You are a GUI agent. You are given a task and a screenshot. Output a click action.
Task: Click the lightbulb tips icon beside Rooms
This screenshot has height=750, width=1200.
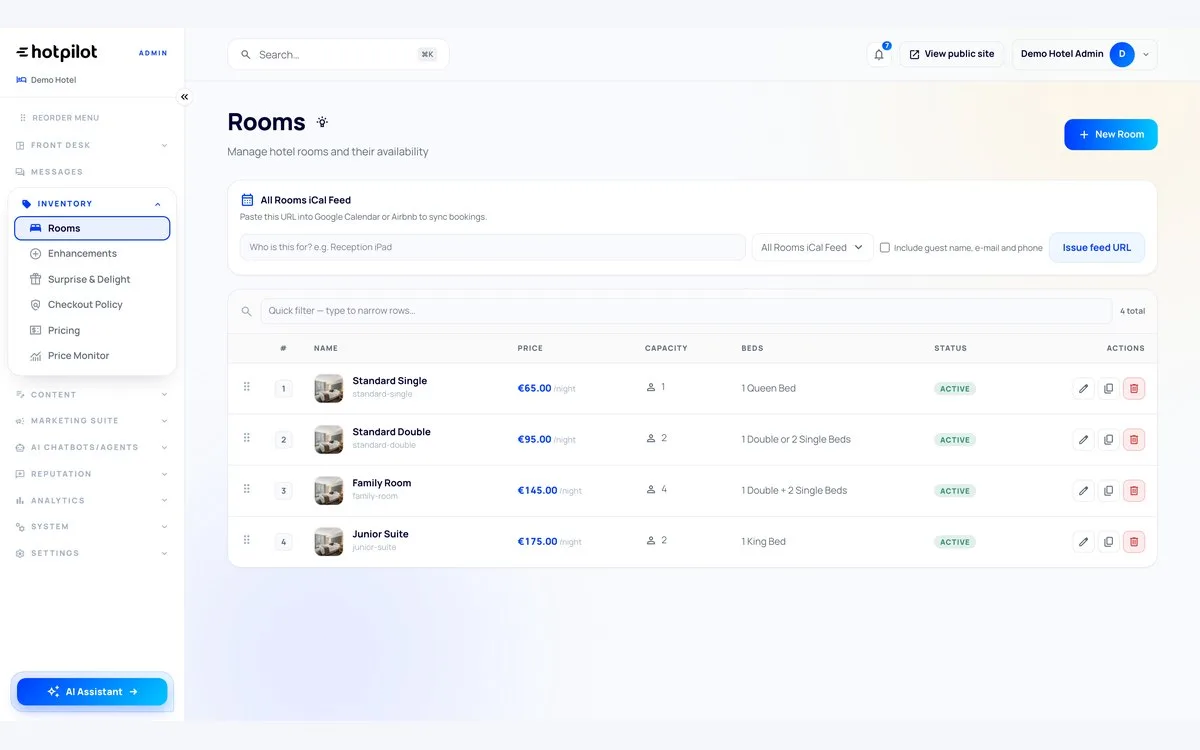322,122
